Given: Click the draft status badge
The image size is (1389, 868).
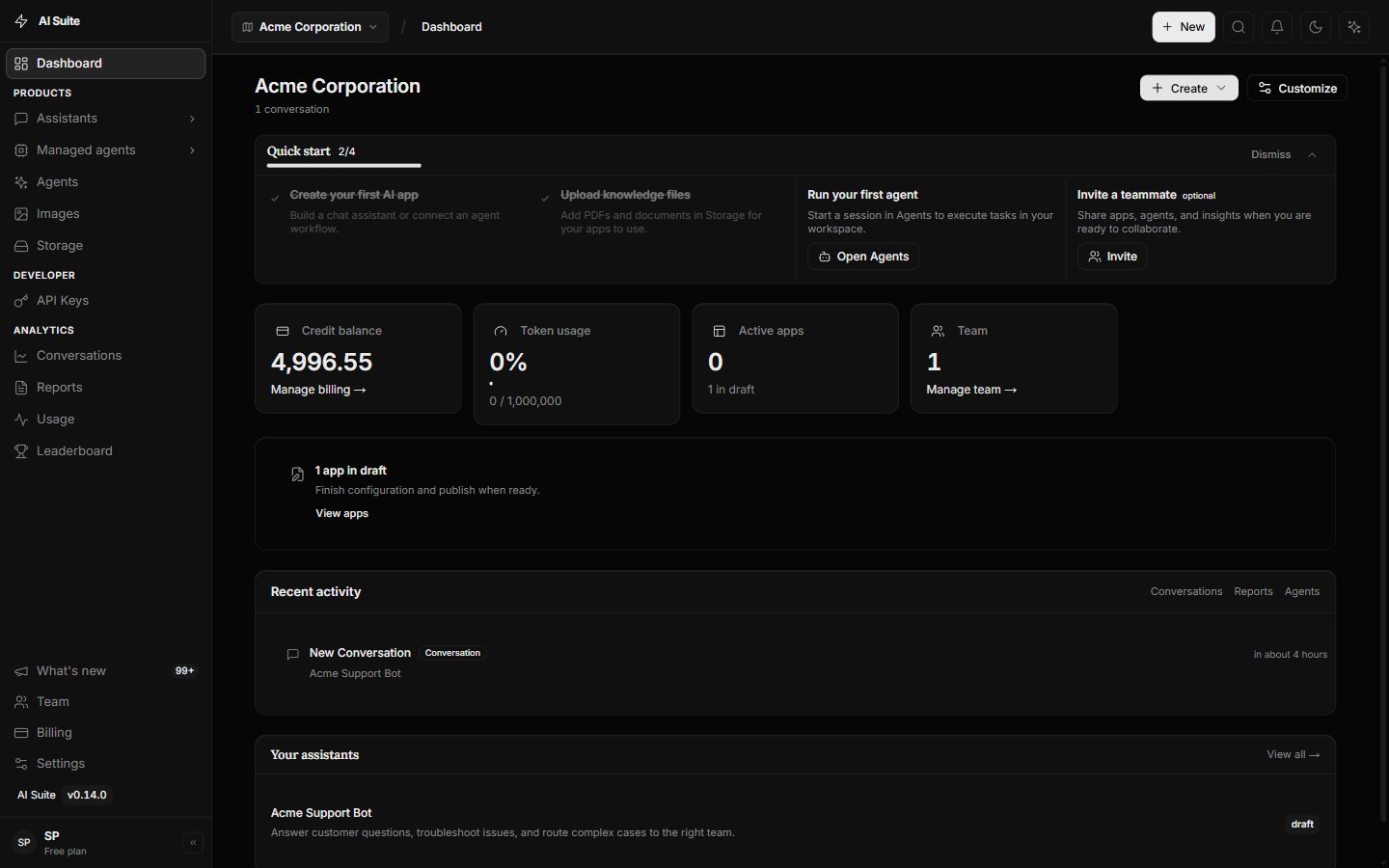Looking at the screenshot, I should pyautogui.click(x=1302, y=824).
